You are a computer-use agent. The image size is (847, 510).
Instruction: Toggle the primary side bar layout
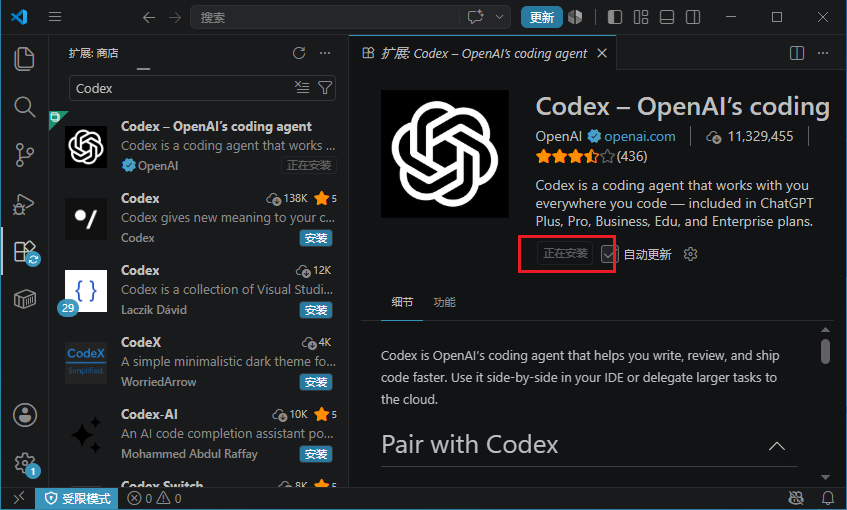[615, 17]
